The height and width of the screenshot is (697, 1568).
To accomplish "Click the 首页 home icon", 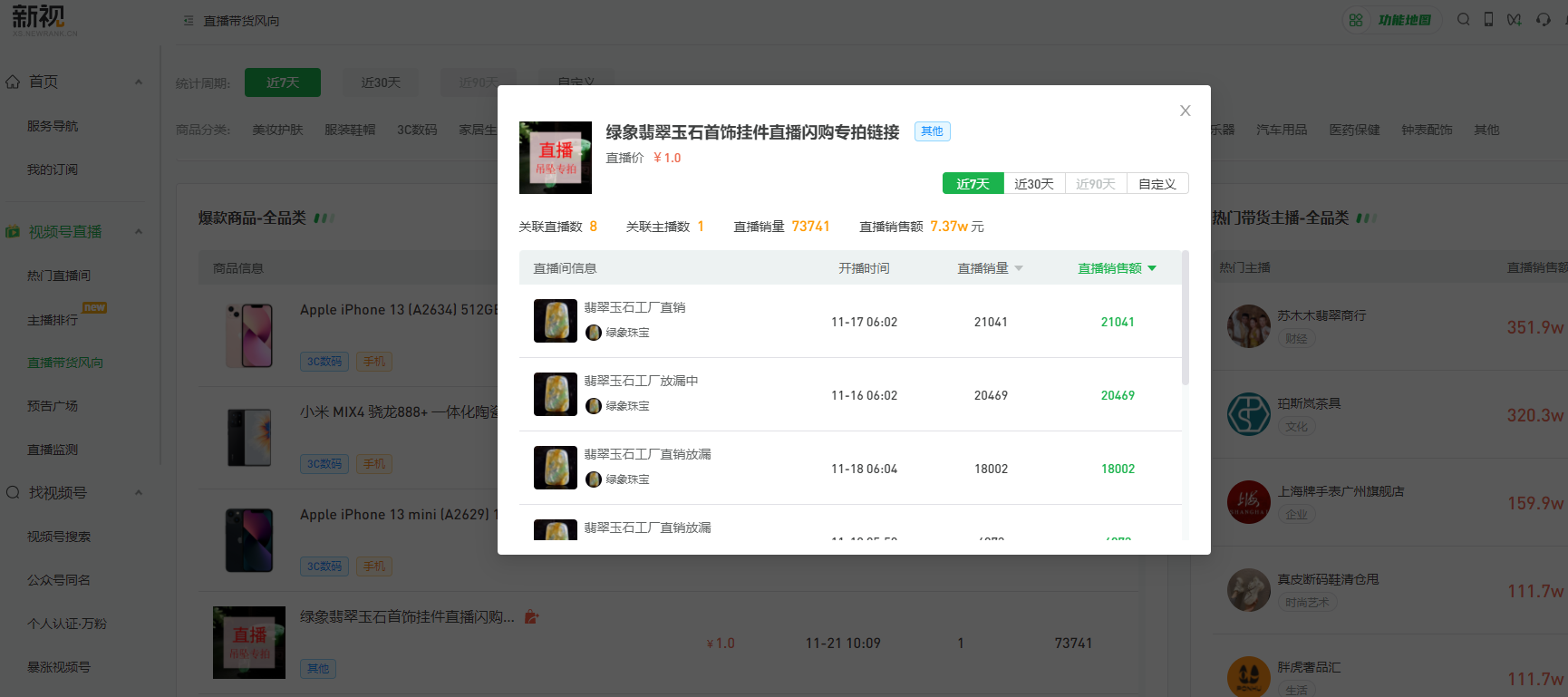I will tap(13, 82).
